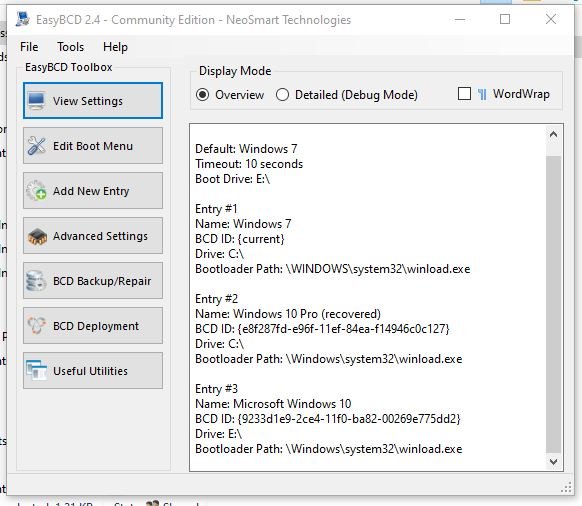
Task: Click the 'Entry #2' heading
Action: click(216, 299)
